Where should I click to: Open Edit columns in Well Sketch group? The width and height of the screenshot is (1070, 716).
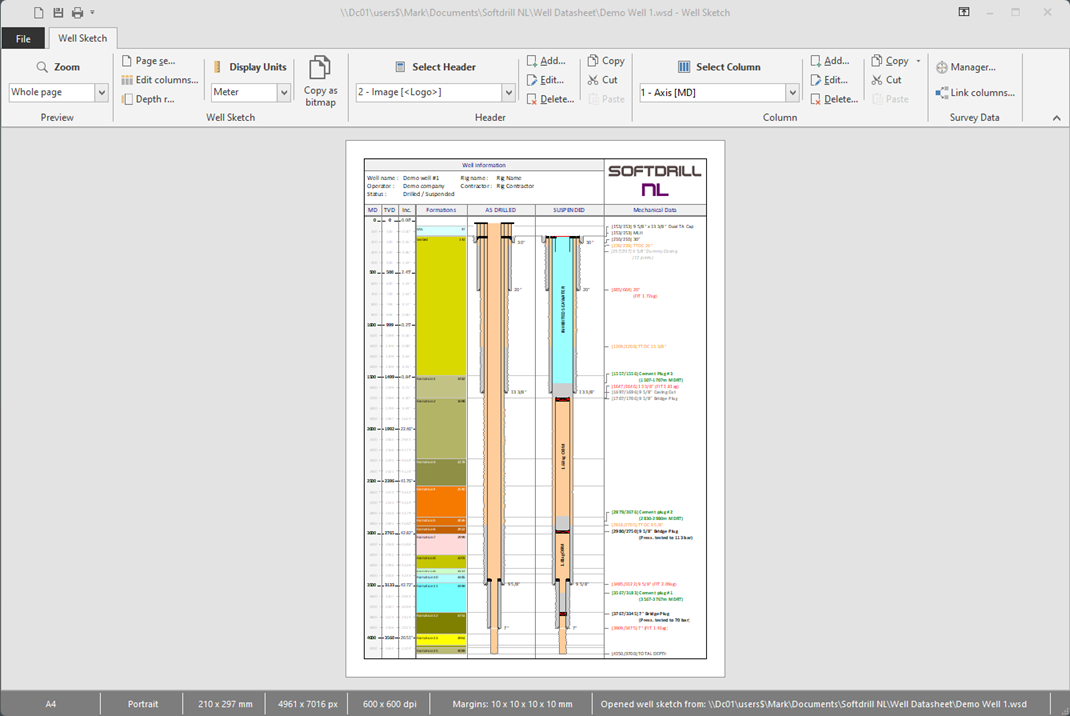[160, 80]
